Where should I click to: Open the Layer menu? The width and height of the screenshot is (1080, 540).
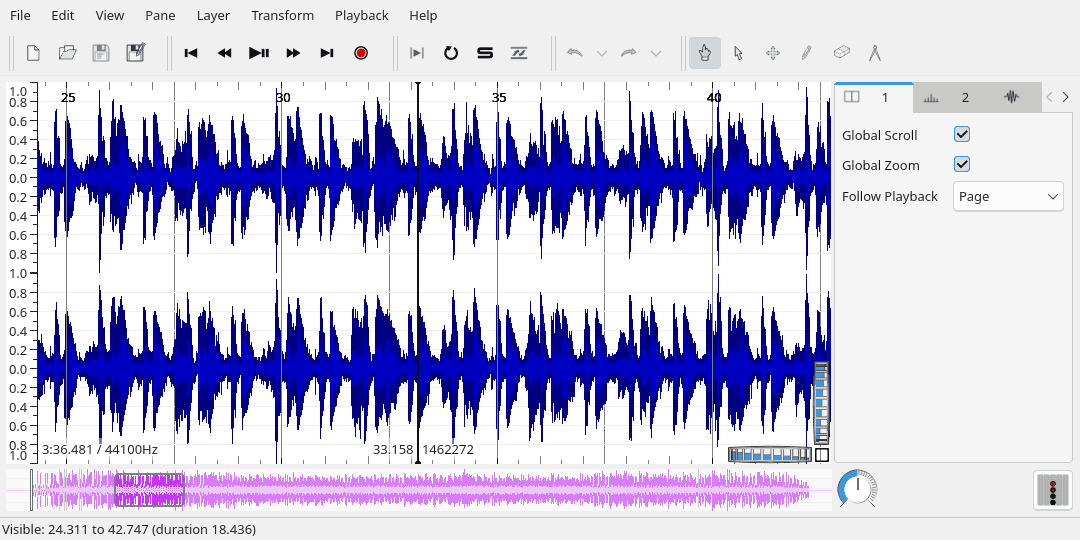click(213, 15)
